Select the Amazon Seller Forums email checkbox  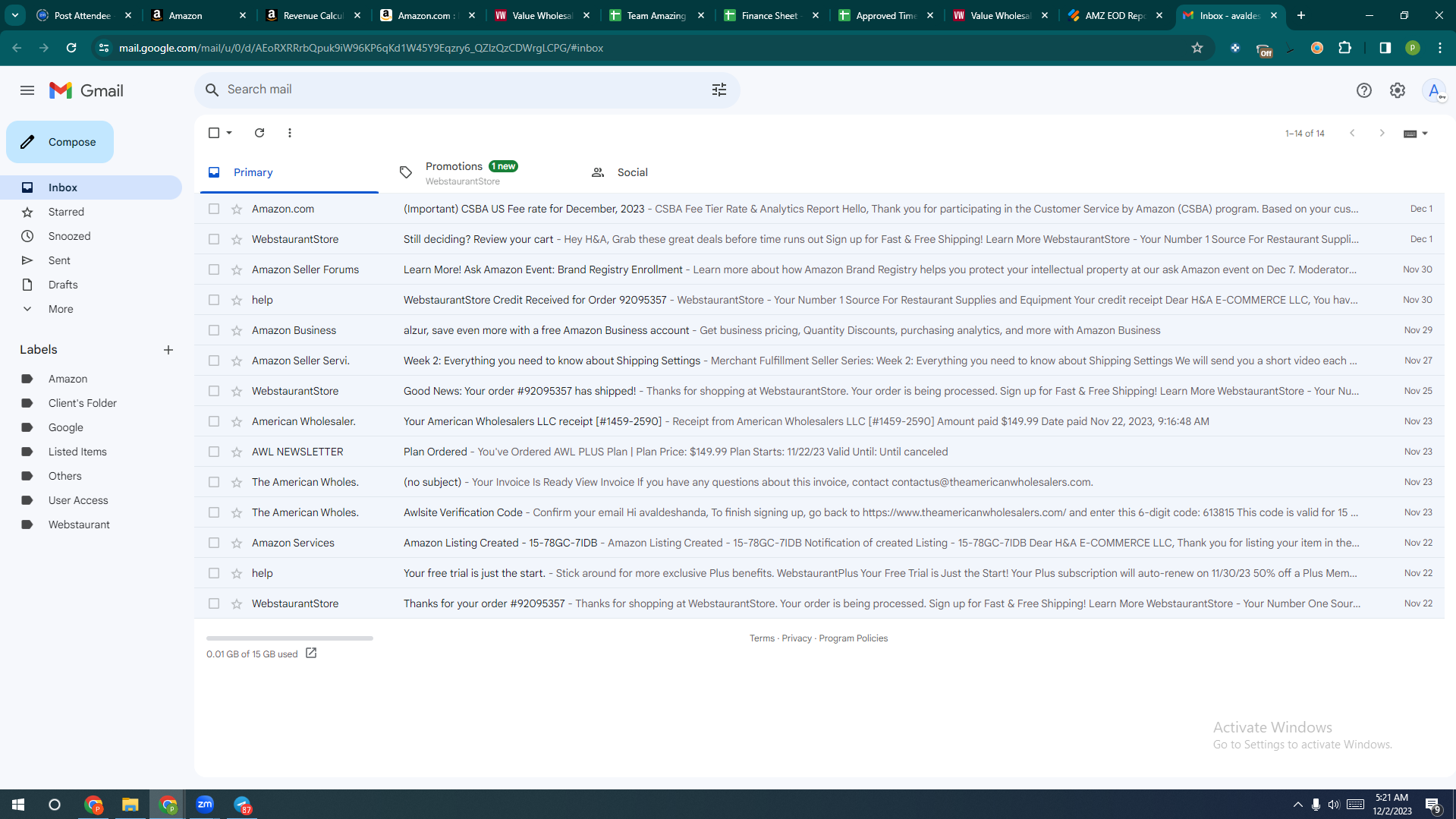pos(214,269)
